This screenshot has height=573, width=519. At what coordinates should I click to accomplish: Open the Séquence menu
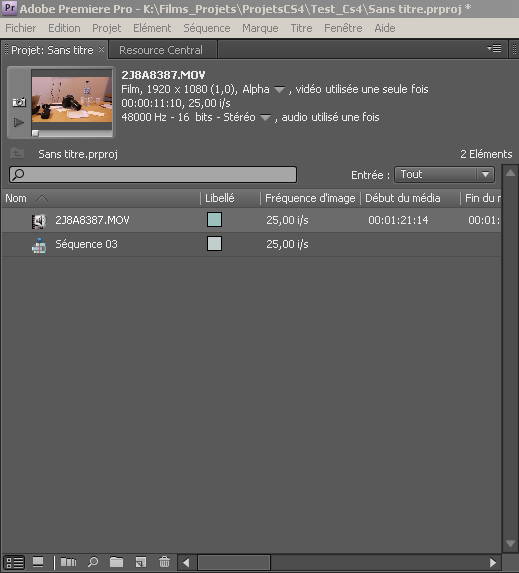pos(207,28)
